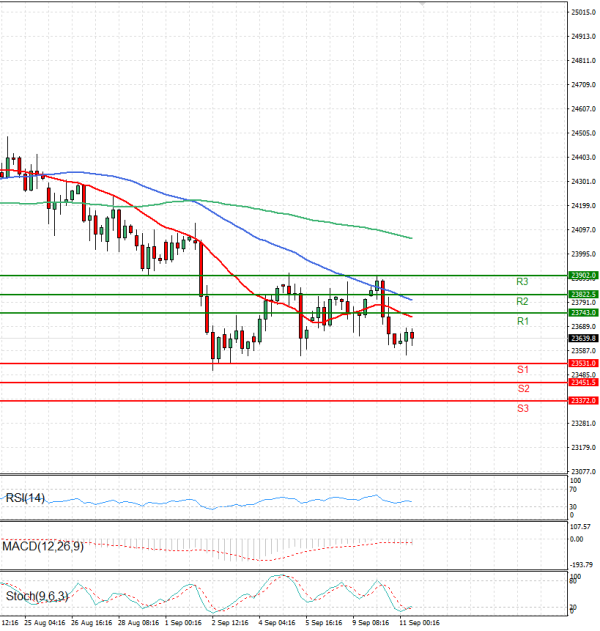Click the S3 support label
This screenshot has width=600, height=631.
(523, 408)
